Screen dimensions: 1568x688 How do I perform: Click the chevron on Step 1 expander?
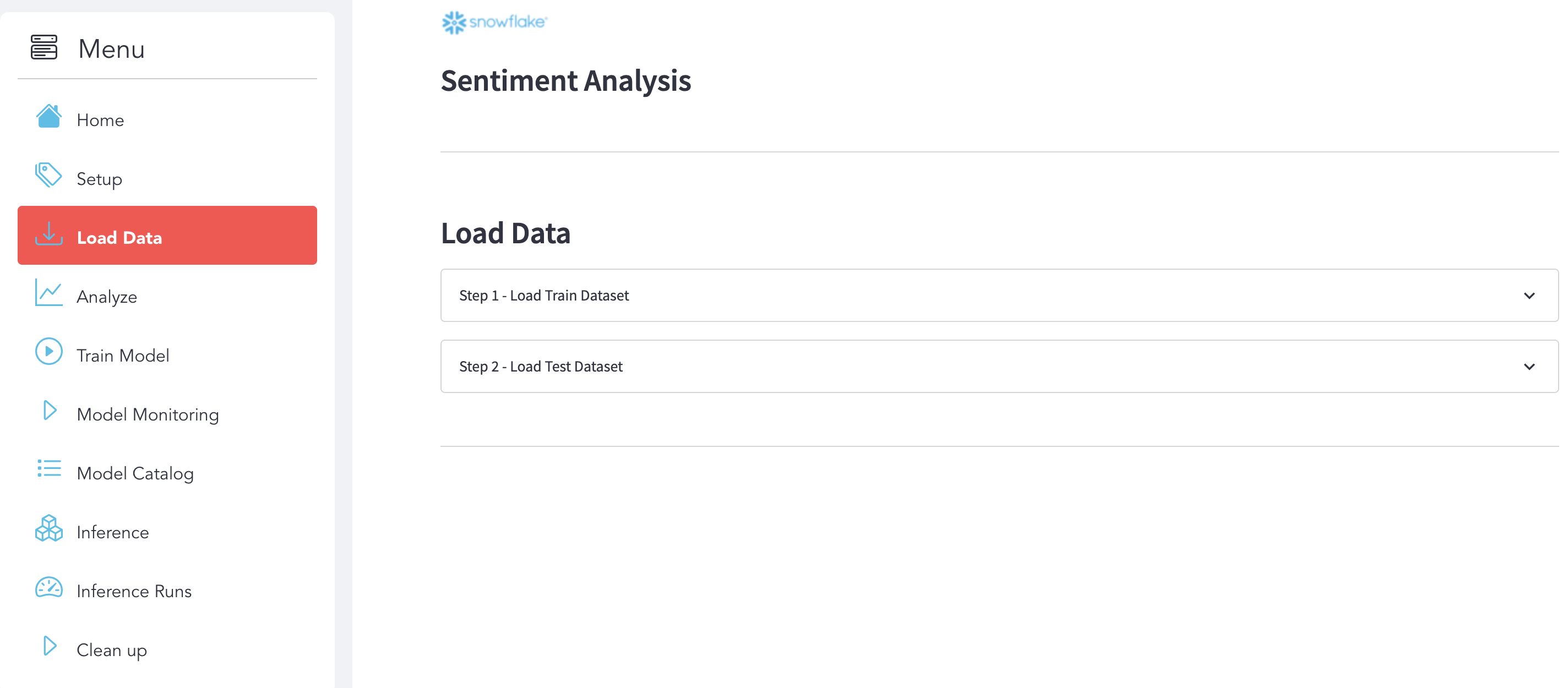(x=1529, y=296)
